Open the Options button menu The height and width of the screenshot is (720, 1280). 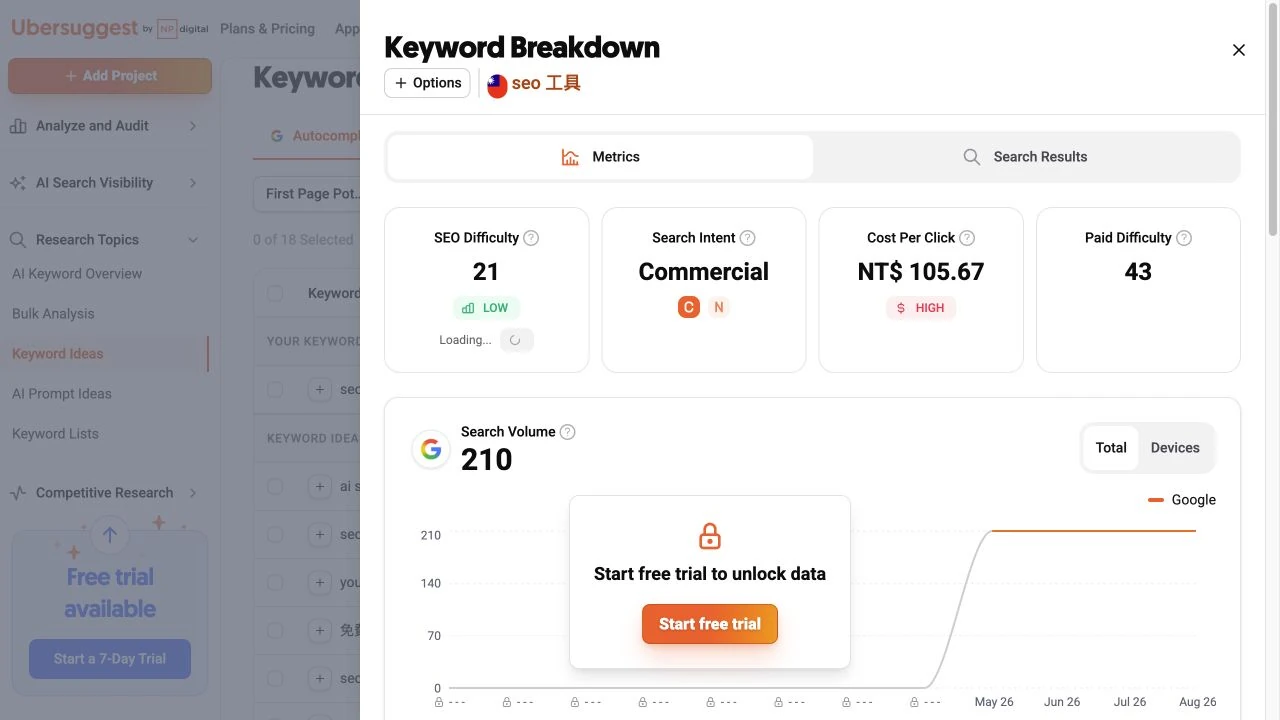point(427,83)
